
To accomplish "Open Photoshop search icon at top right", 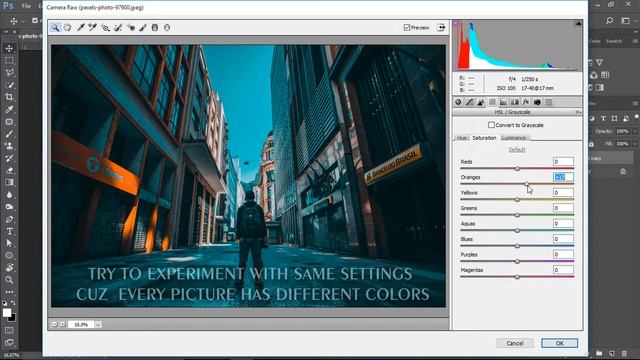I will (x=610, y=20).
